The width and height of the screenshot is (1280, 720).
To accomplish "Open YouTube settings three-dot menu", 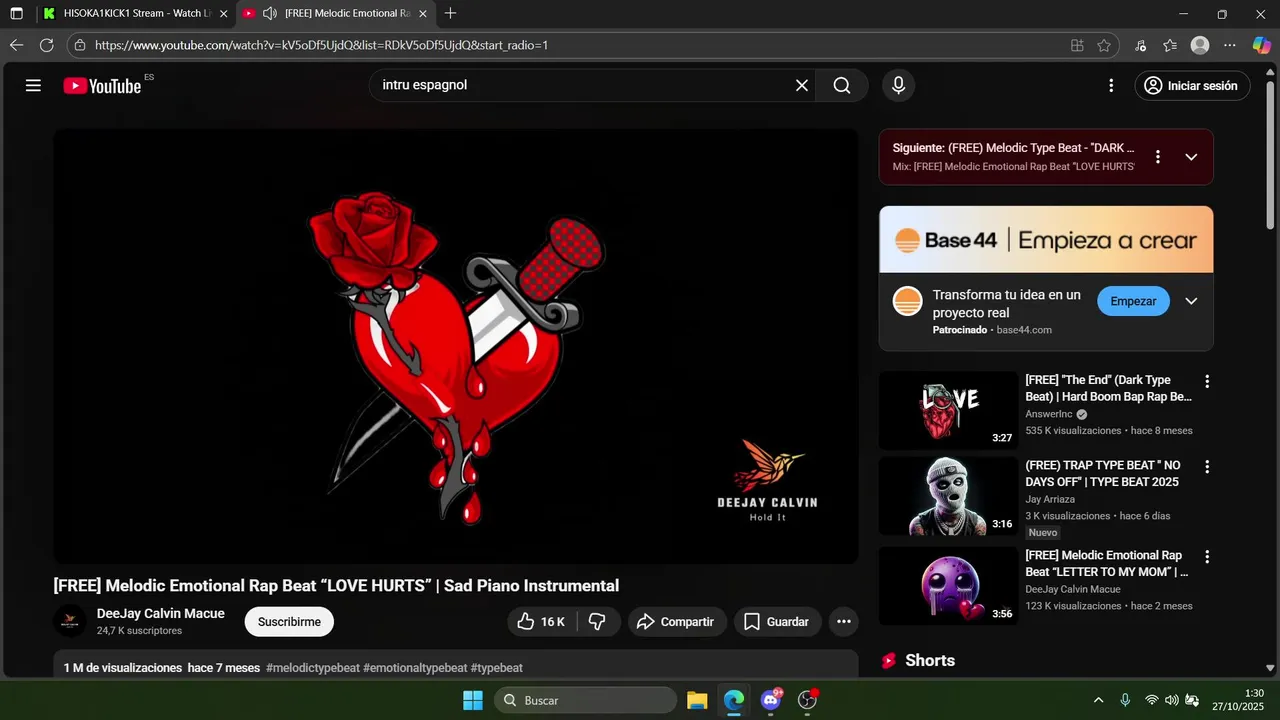I will tap(1110, 86).
